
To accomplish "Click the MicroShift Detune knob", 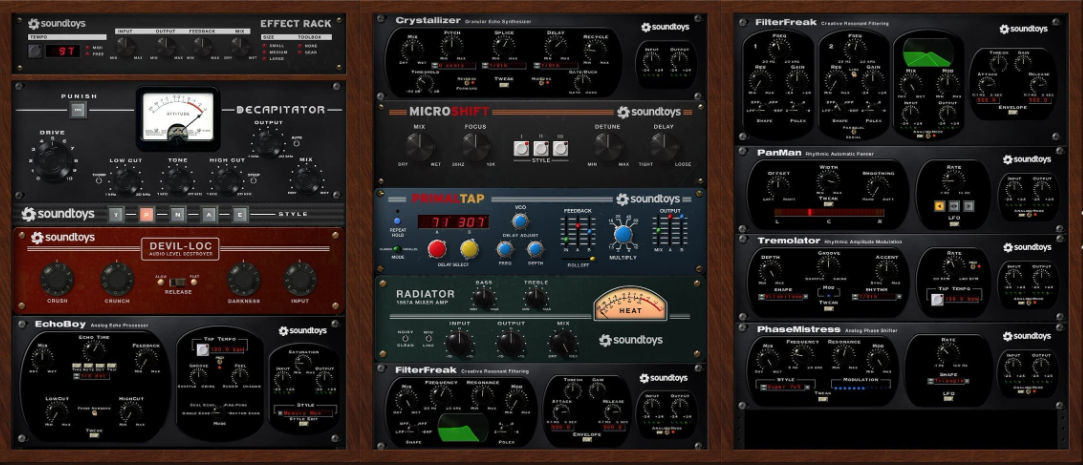I will point(608,146).
